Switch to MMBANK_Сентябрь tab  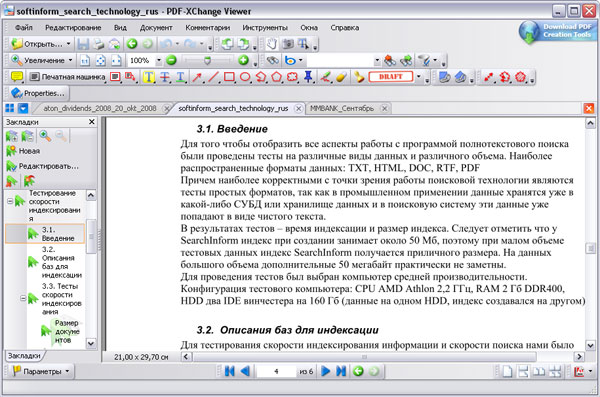coord(342,108)
